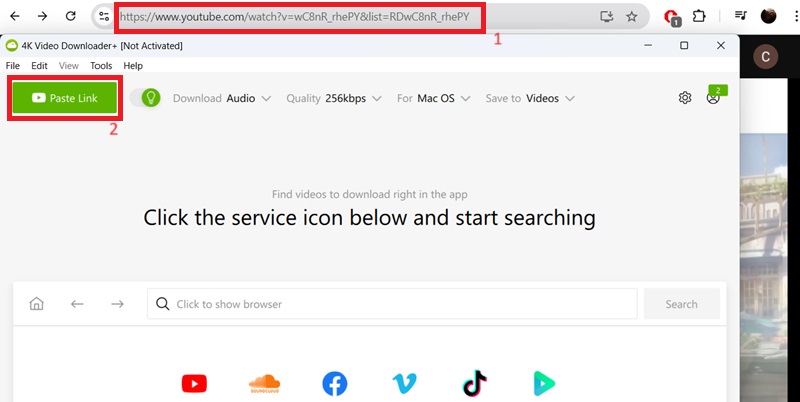Open the SoundCloud service icon
This screenshot has width=800, height=402.
tap(264, 384)
